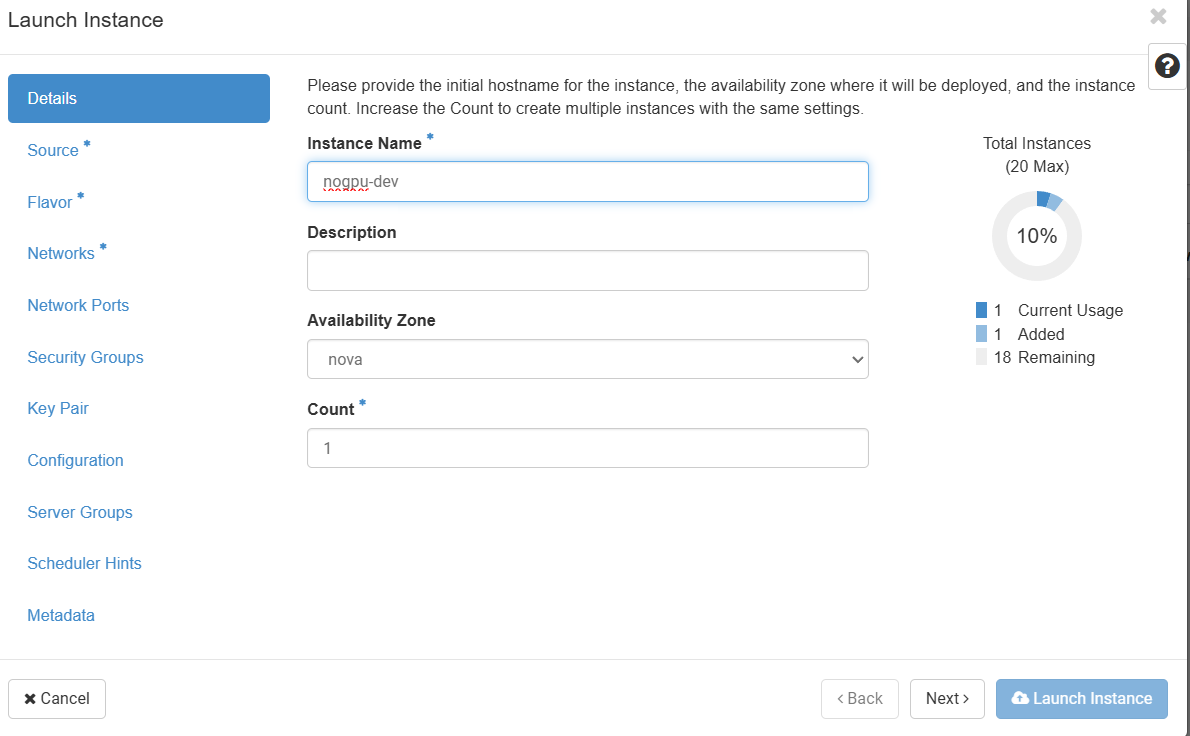This screenshot has width=1190, height=736.
Task: Click the 'Launch Instance' dialog title
Action: 86,20
